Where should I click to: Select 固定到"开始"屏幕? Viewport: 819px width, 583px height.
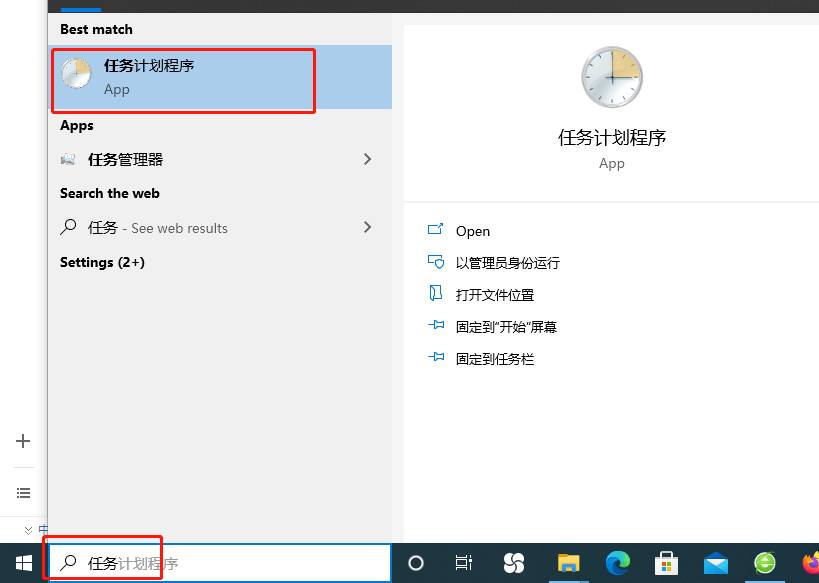tap(506, 327)
